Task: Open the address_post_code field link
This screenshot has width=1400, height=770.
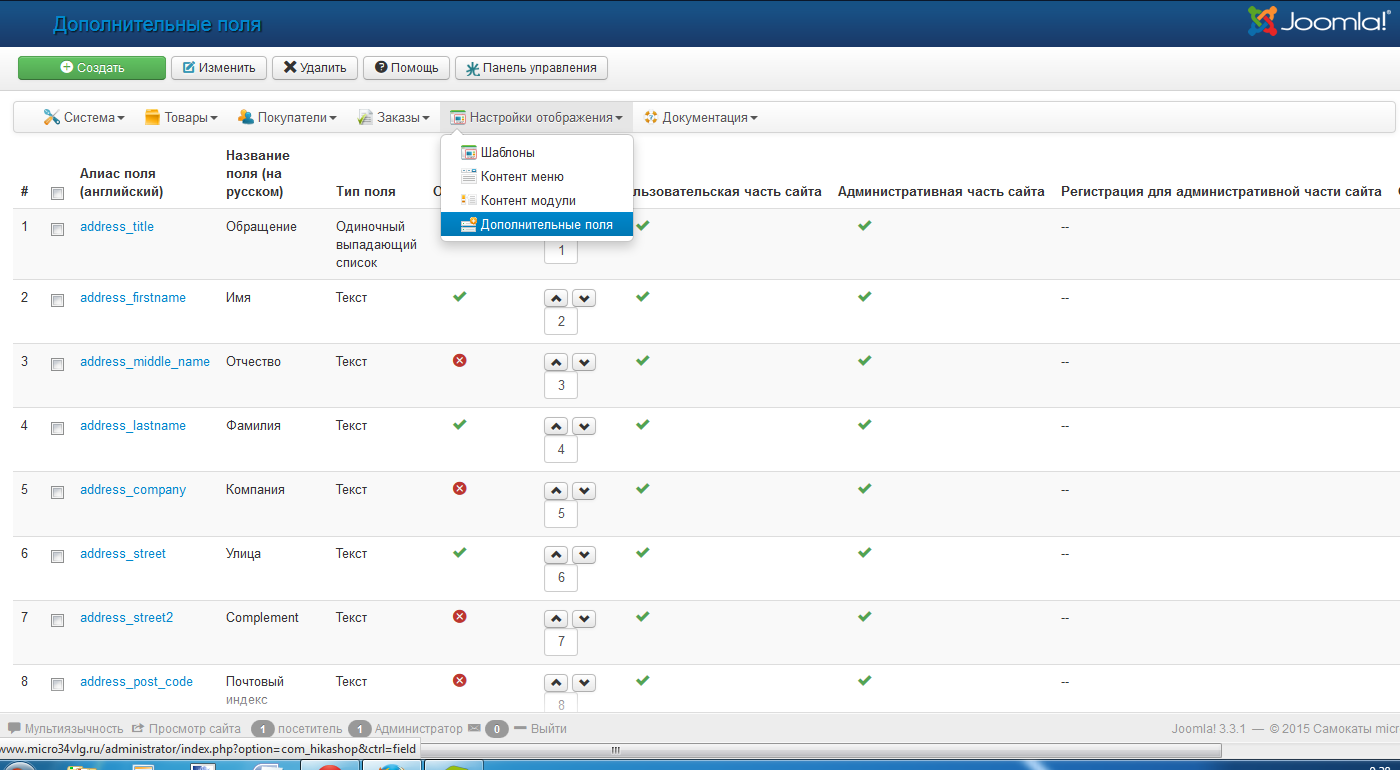Action: [x=136, y=682]
